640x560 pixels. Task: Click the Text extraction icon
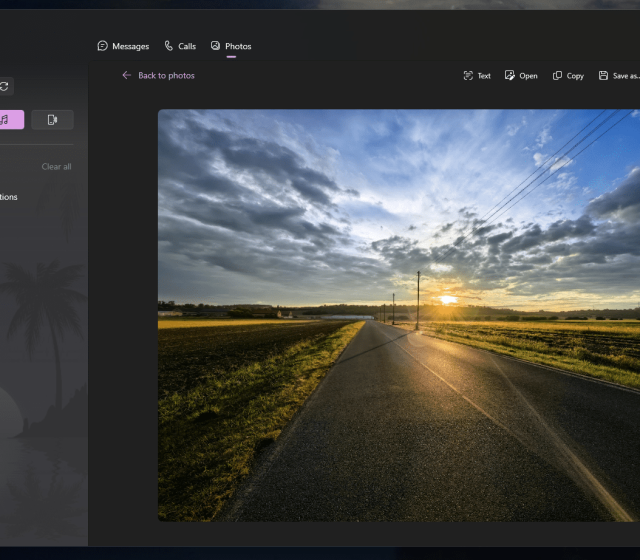pos(468,76)
